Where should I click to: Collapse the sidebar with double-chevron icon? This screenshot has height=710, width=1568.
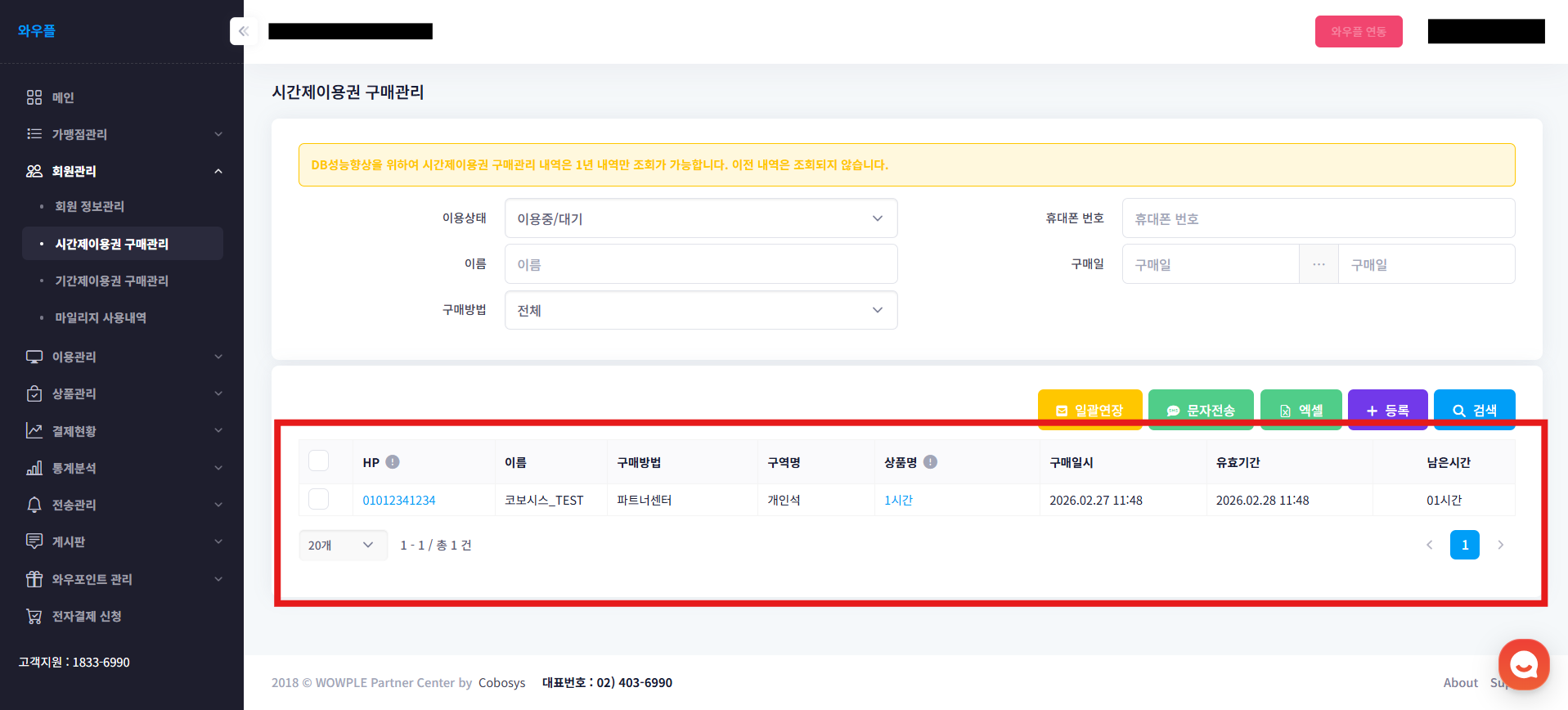[244, 31]
